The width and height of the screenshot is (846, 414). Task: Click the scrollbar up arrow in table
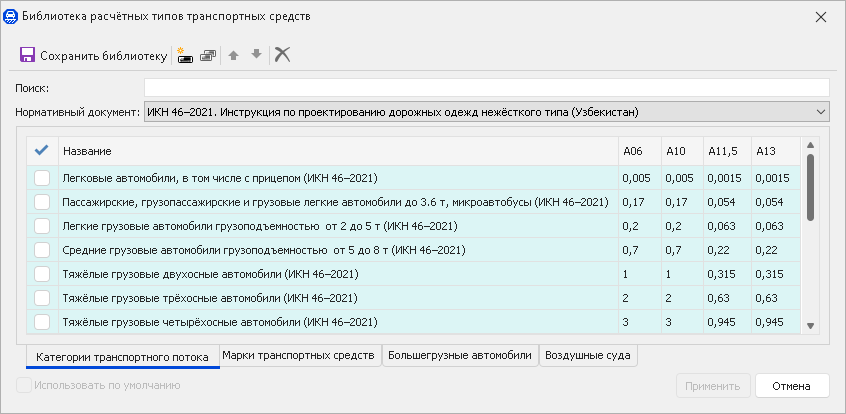(811, 145)
